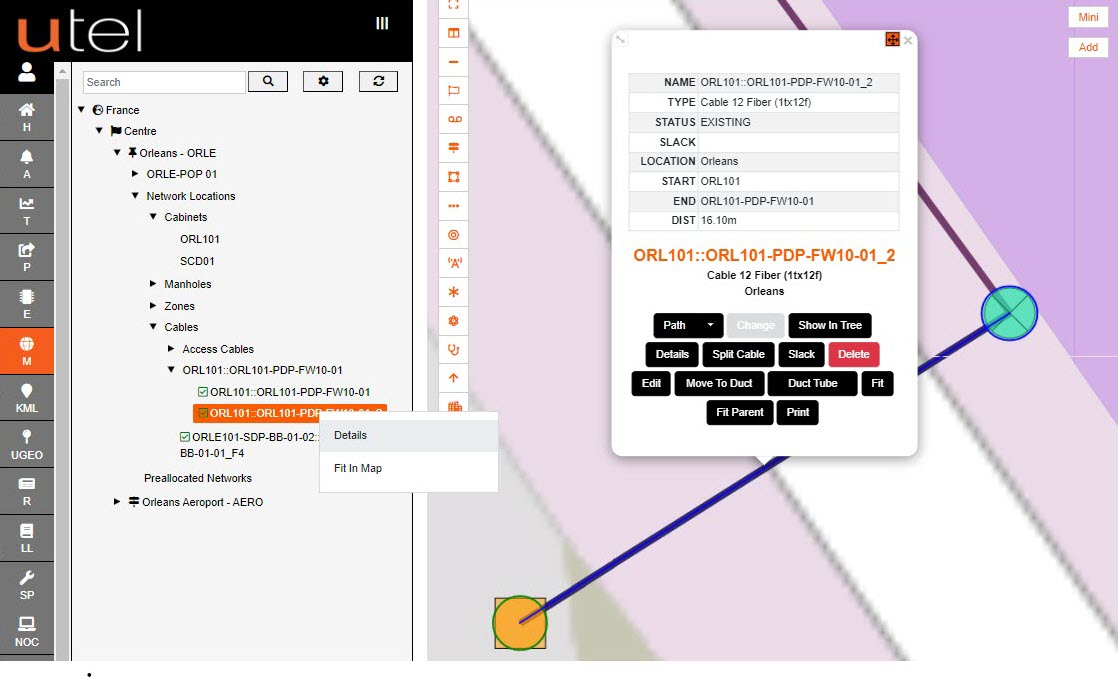Click the red Delete button

tap(853, 354)
